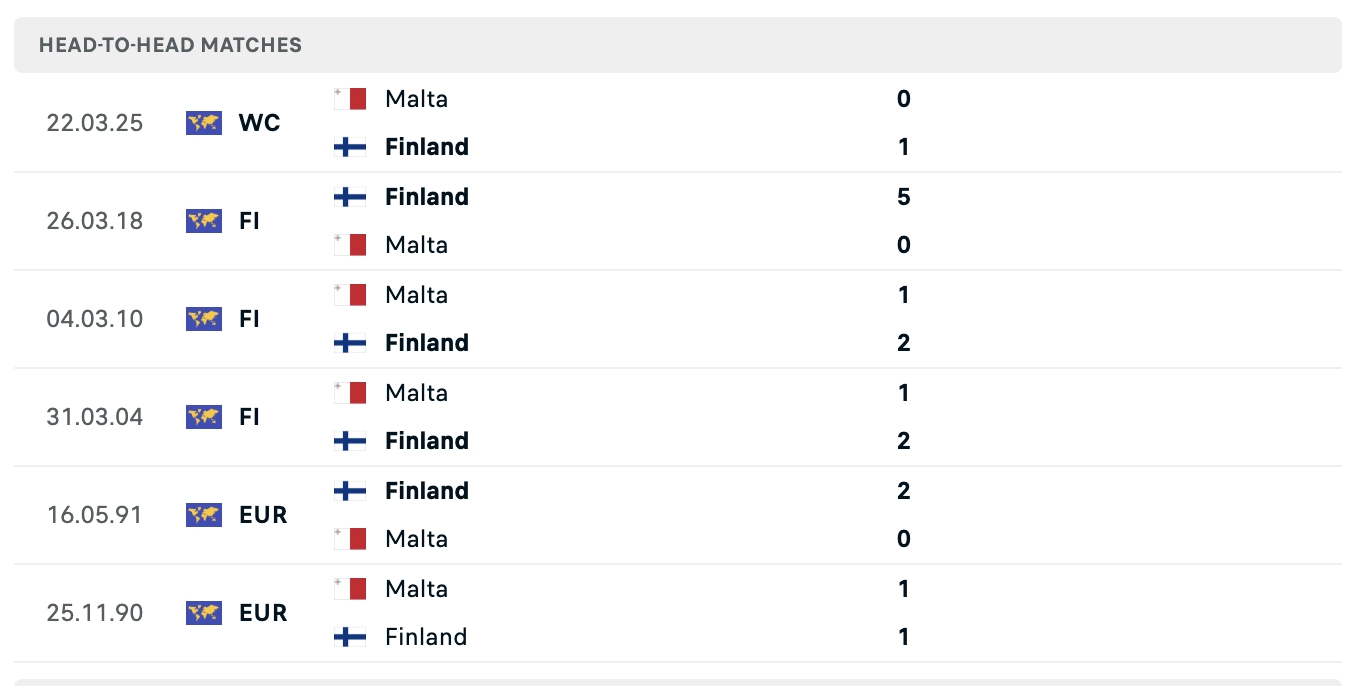Select the FI competition globe icon next to 26.03.18
Image resolution: width=1358 pixels, height=686 pixels.
point(203,220)
